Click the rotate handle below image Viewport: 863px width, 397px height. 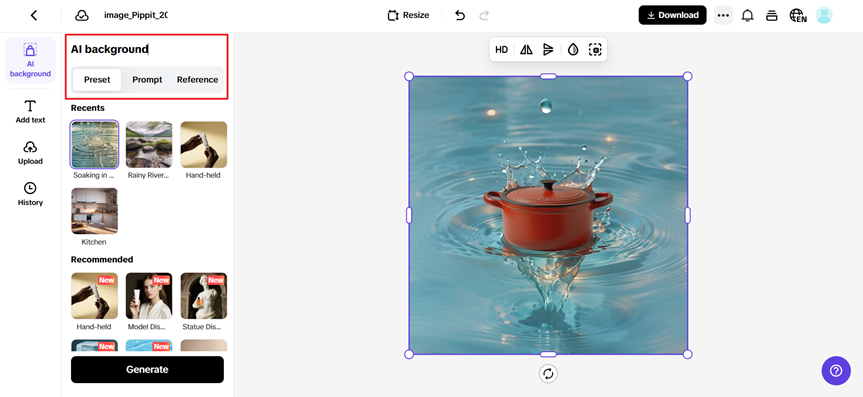548,374
